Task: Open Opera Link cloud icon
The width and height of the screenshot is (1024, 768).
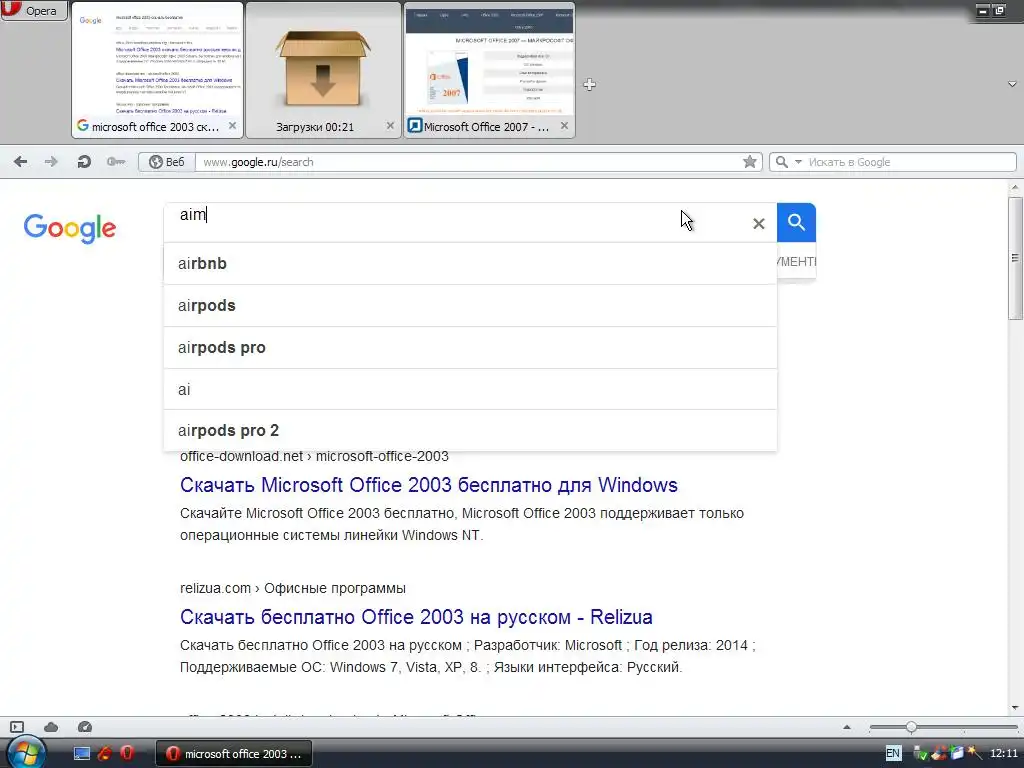Action: [x=51, y=727]
